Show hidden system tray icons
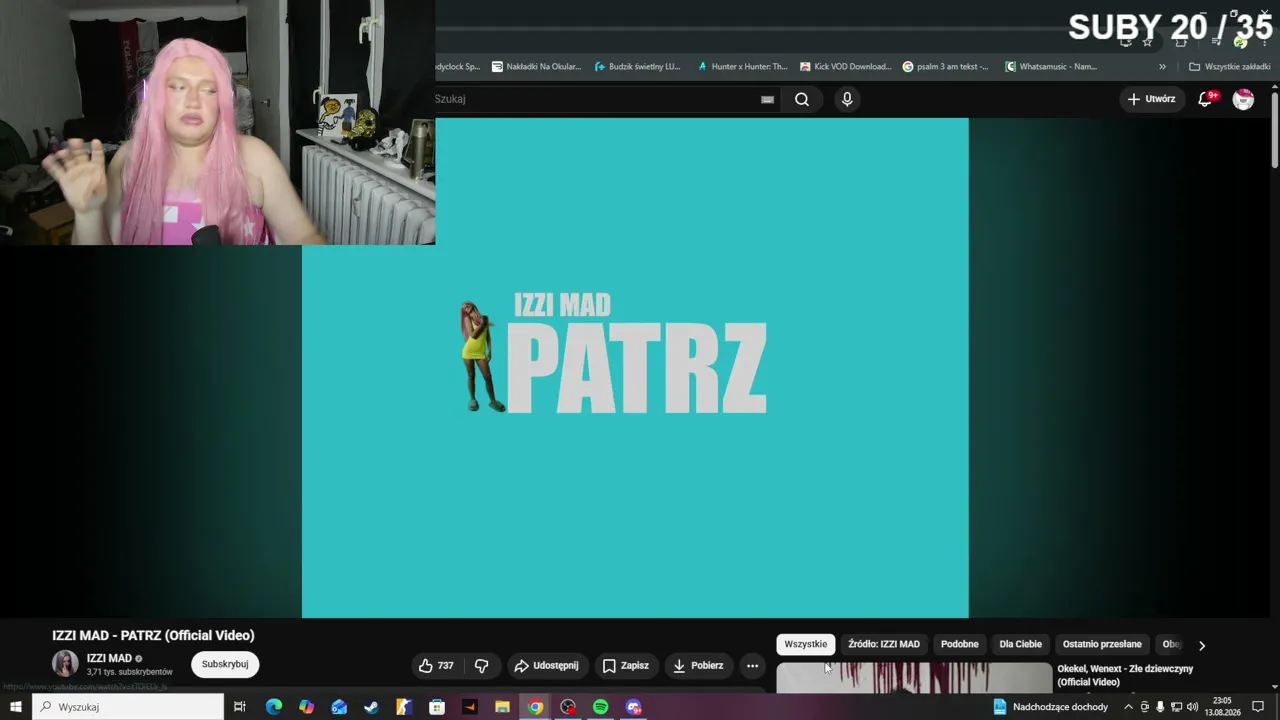 (x=1129, y=707)
